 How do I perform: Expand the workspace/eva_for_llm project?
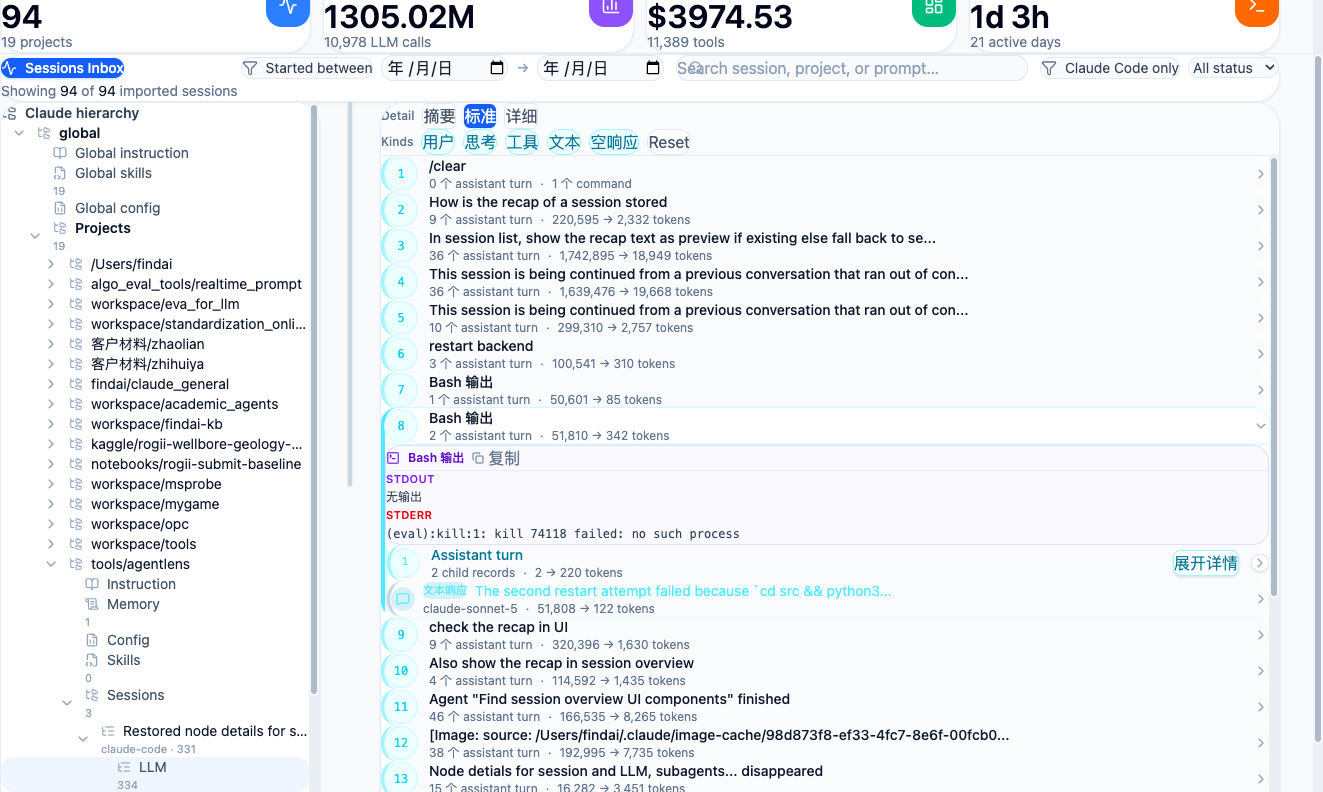coord(51,304)
